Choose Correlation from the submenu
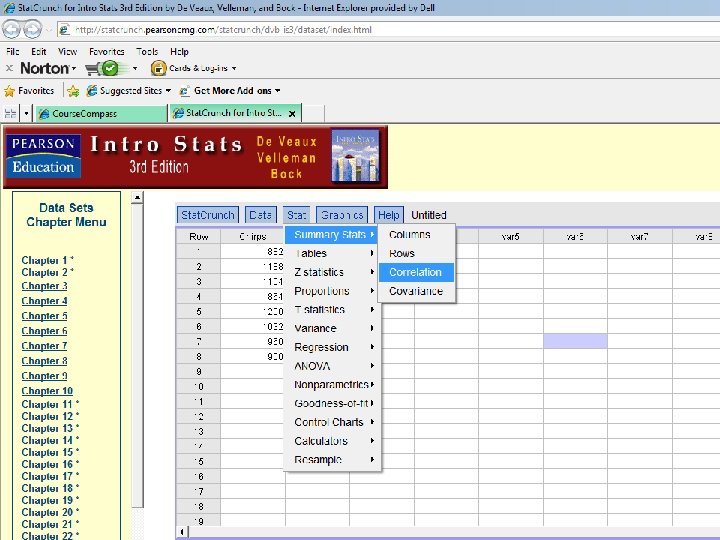Viewport: 720px width, 540px height. coord(416,272)
